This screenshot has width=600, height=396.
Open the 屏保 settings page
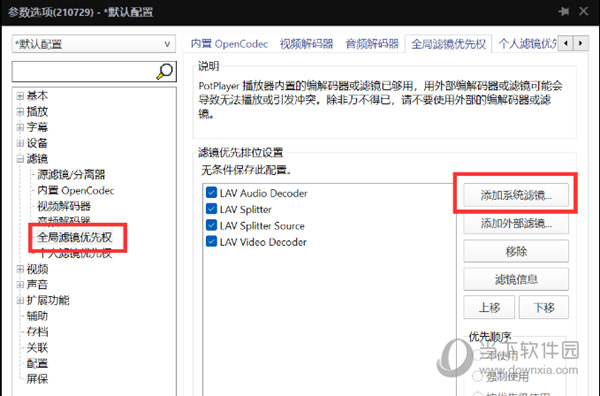(x=37, y=379)
